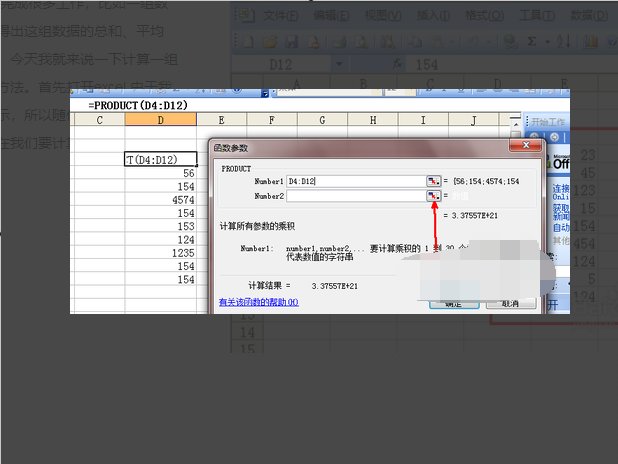The image size is (618, 464).
Task: Click the Excel document icon left of 文件
Action: click(x=246, y=15)
